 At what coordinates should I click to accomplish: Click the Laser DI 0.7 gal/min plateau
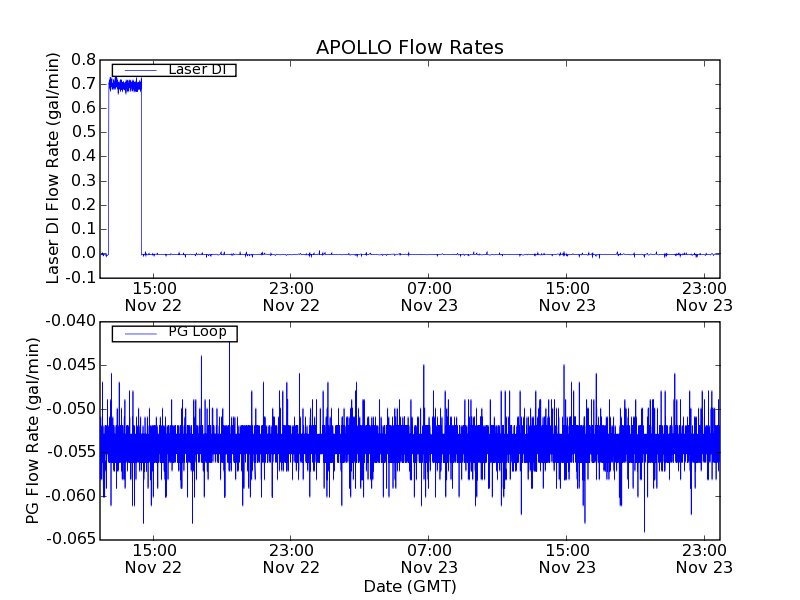[125, 86]
